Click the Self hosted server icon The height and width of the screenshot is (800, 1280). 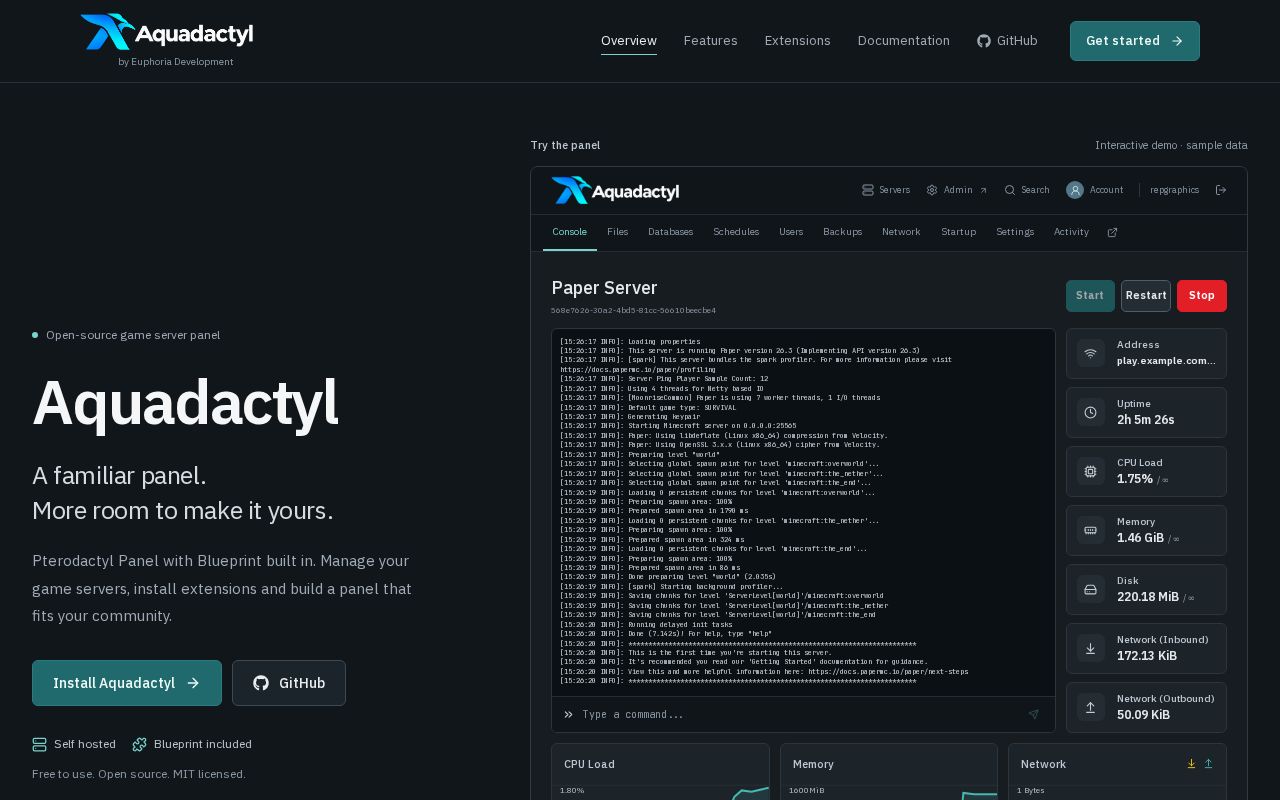40,744
